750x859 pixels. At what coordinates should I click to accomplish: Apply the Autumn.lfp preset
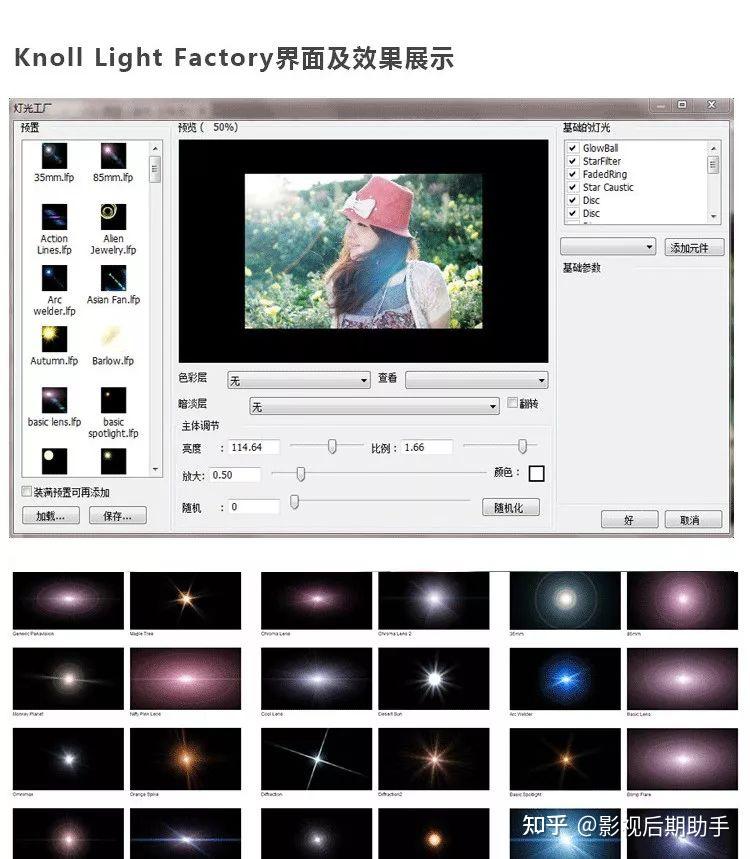pyautogui.click(x=54, y=339)
